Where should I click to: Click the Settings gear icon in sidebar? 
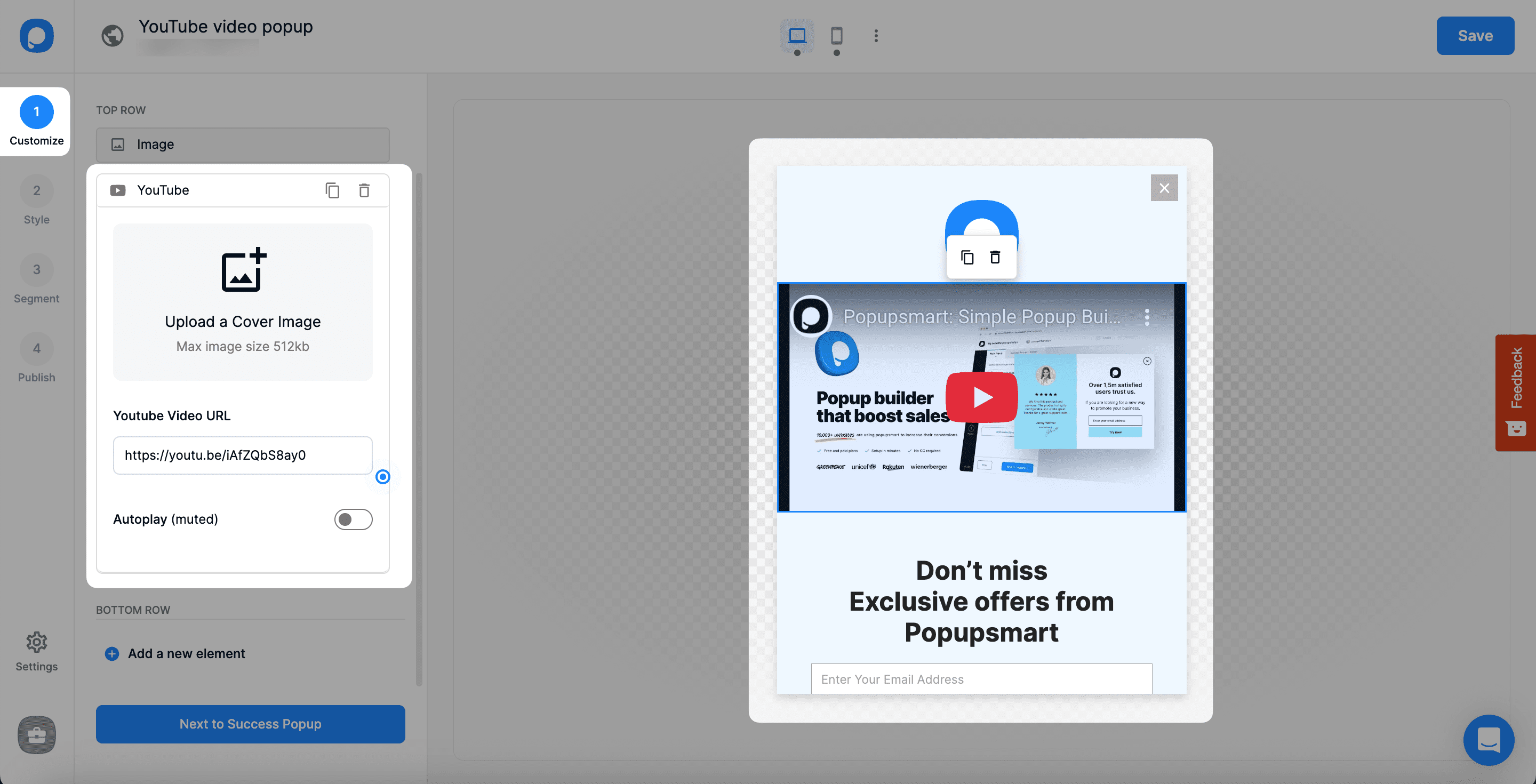[36, 641]
